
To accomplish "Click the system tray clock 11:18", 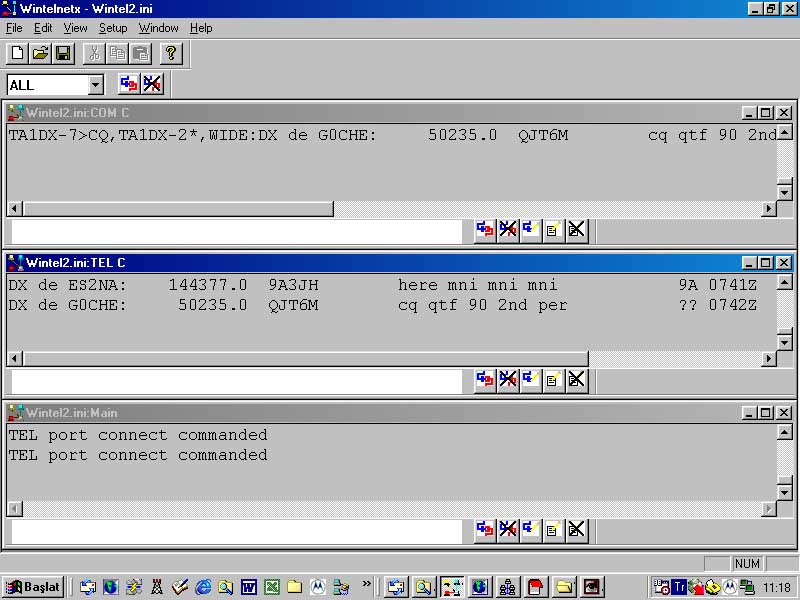I will click(x=777, y=587).
